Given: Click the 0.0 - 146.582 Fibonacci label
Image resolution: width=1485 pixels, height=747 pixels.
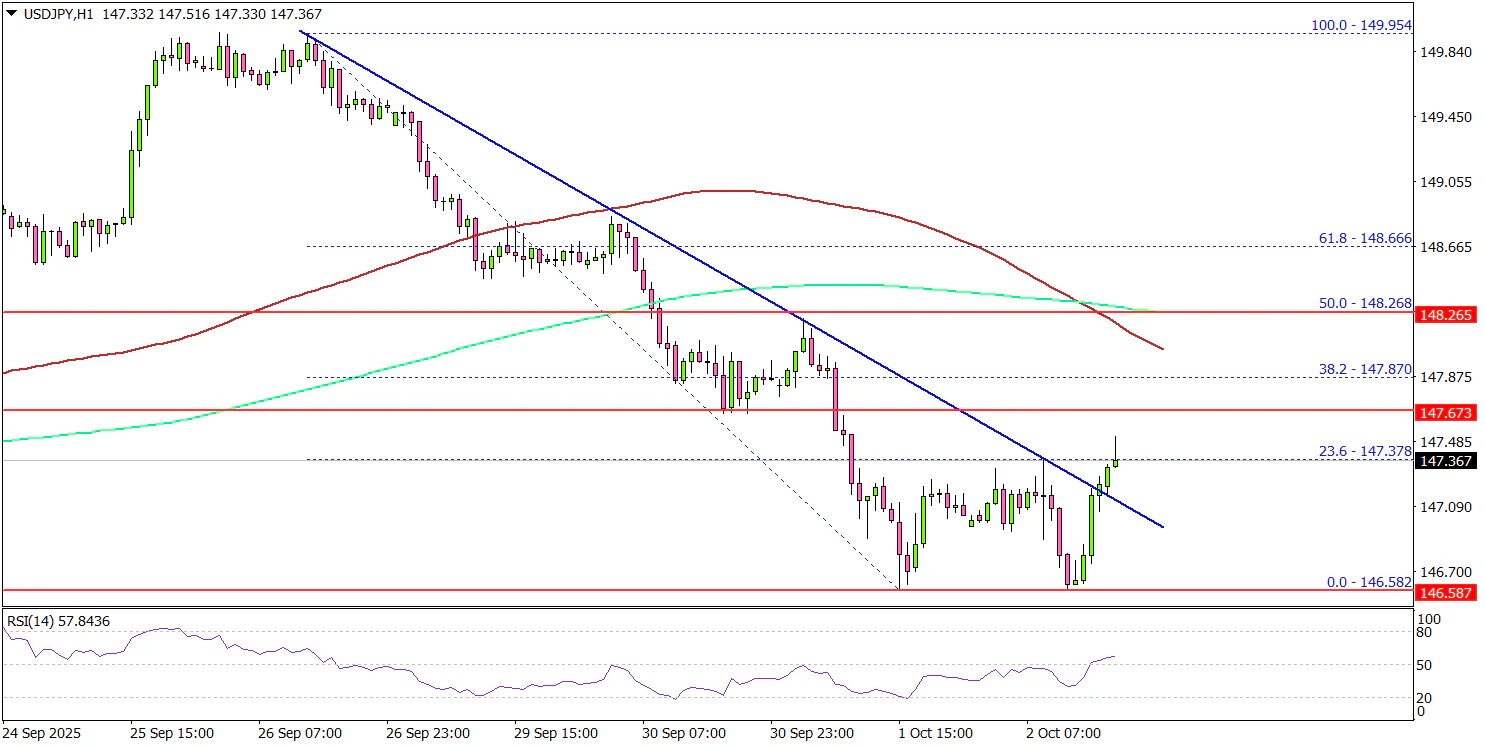Looking at the screenshot, I should click(x=1370, y=582).
